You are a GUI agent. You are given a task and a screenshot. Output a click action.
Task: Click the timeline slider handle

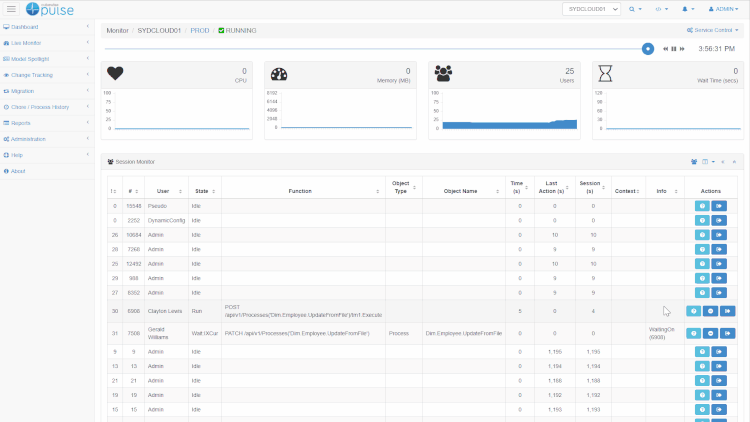click(x=648, y=48)
